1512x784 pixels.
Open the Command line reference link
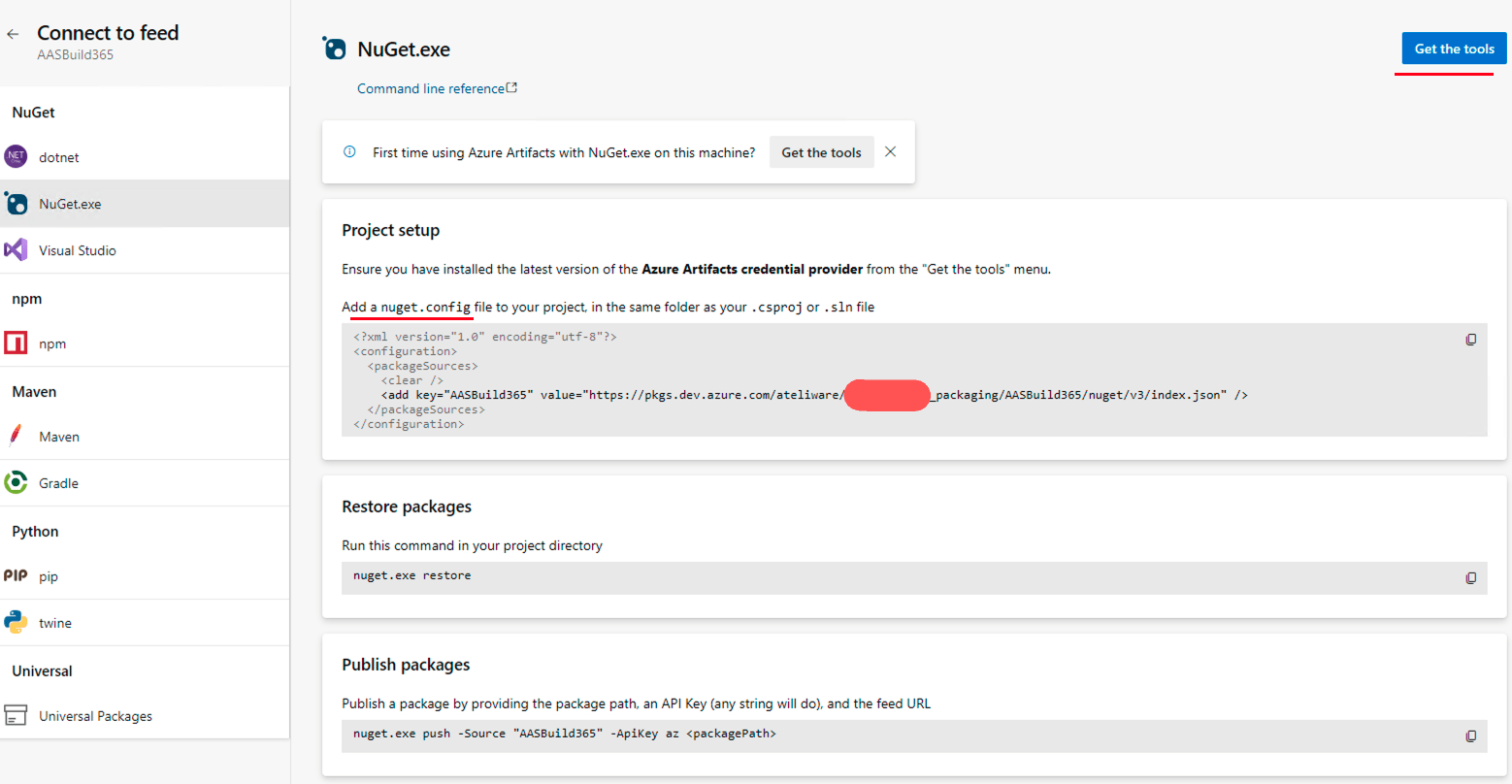[x=437, y=88]
